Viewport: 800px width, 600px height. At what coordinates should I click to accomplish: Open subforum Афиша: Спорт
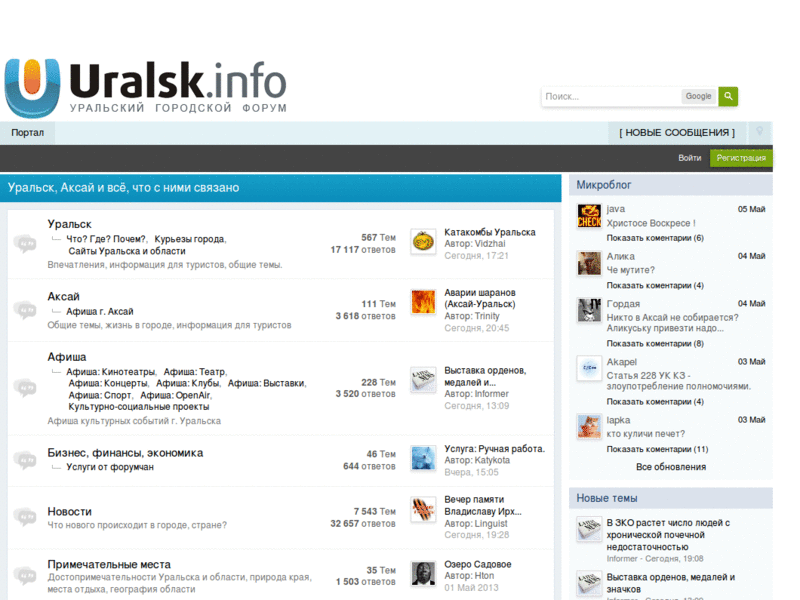[x=100, y=395]
